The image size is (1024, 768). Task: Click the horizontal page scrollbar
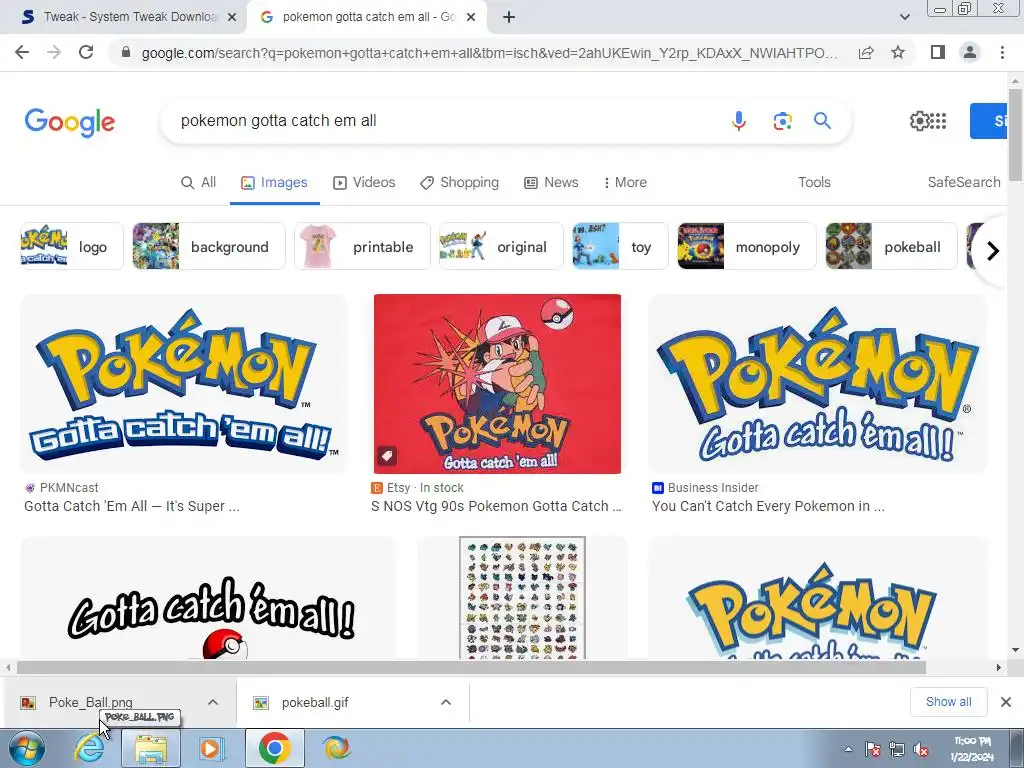pos(471,667)
